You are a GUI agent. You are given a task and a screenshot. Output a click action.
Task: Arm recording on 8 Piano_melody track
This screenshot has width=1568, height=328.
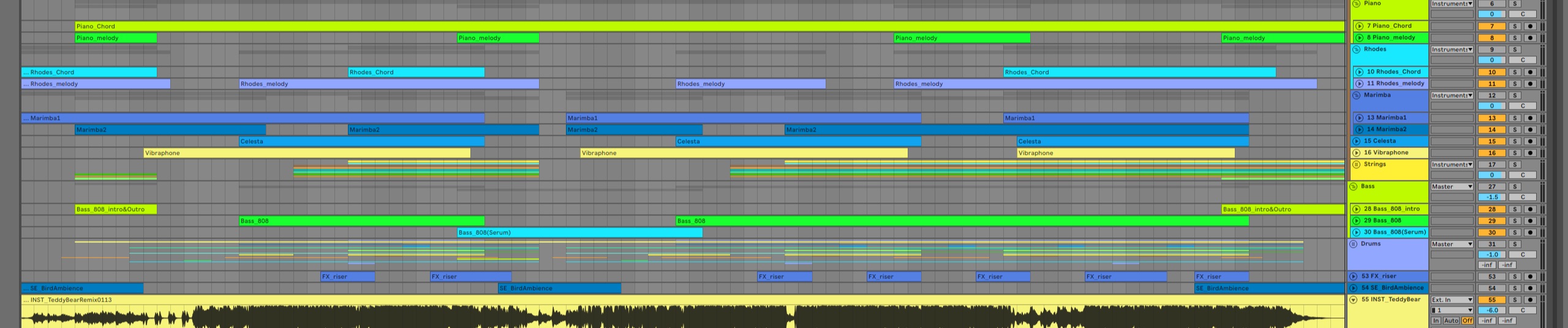tap(1529, 38)
